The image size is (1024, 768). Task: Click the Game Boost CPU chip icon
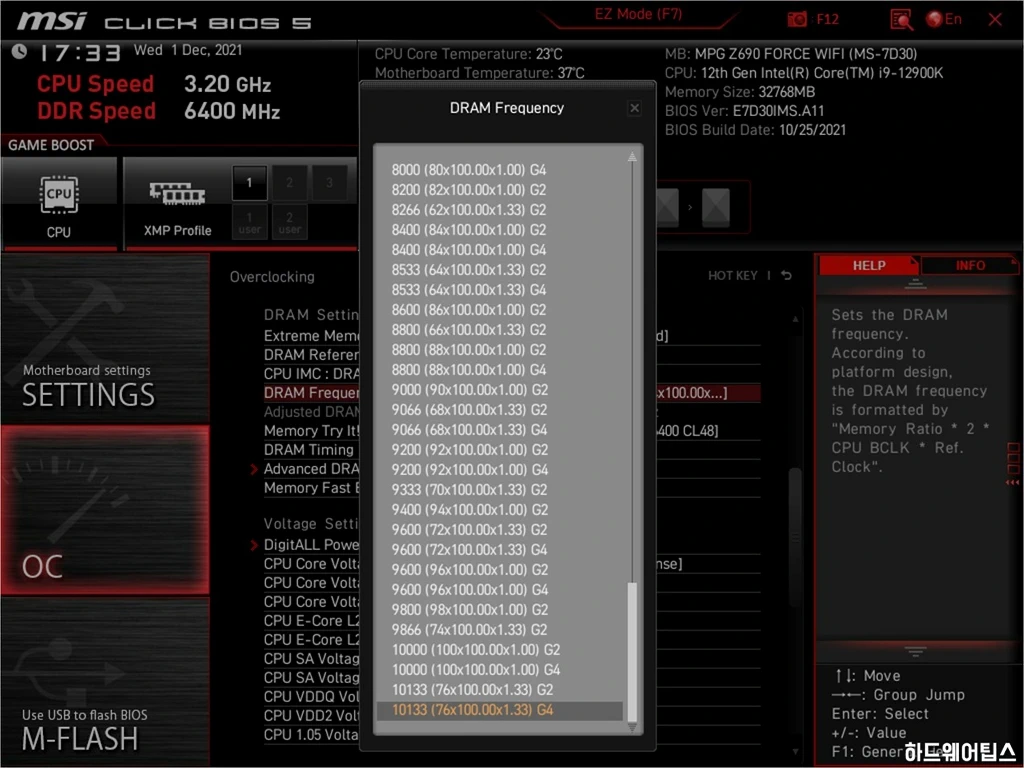click(x=59, y=195)
